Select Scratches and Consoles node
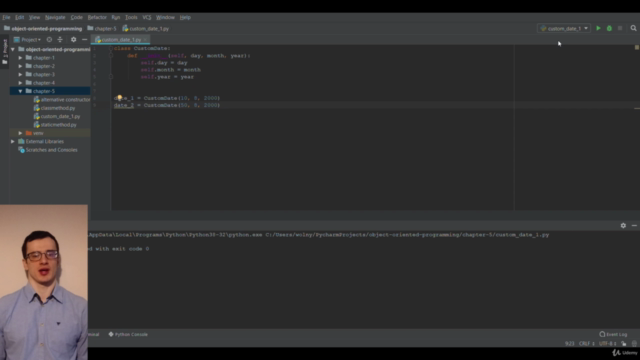Screen dimensions: 640x360 coord(48,150)
